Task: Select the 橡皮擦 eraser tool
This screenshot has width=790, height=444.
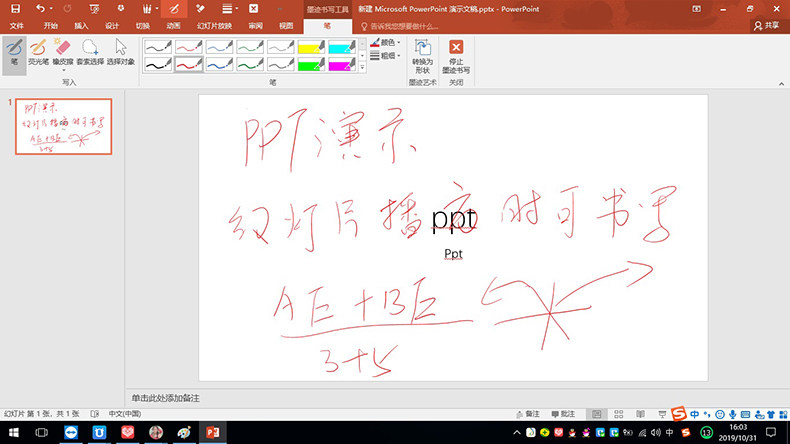Action: (63, 51)
